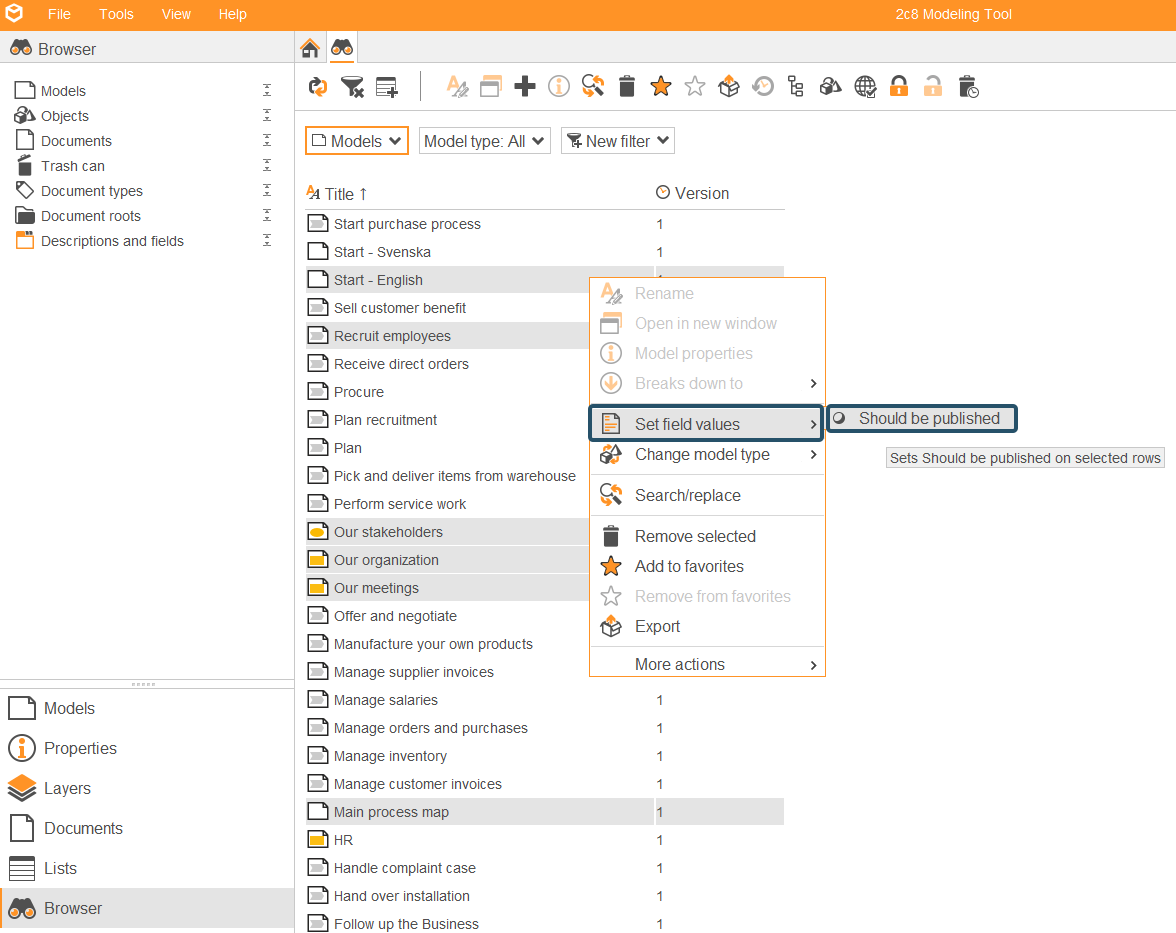Open the home tab icon
This screenshot has width=1176, height=933.
point(310,49)
